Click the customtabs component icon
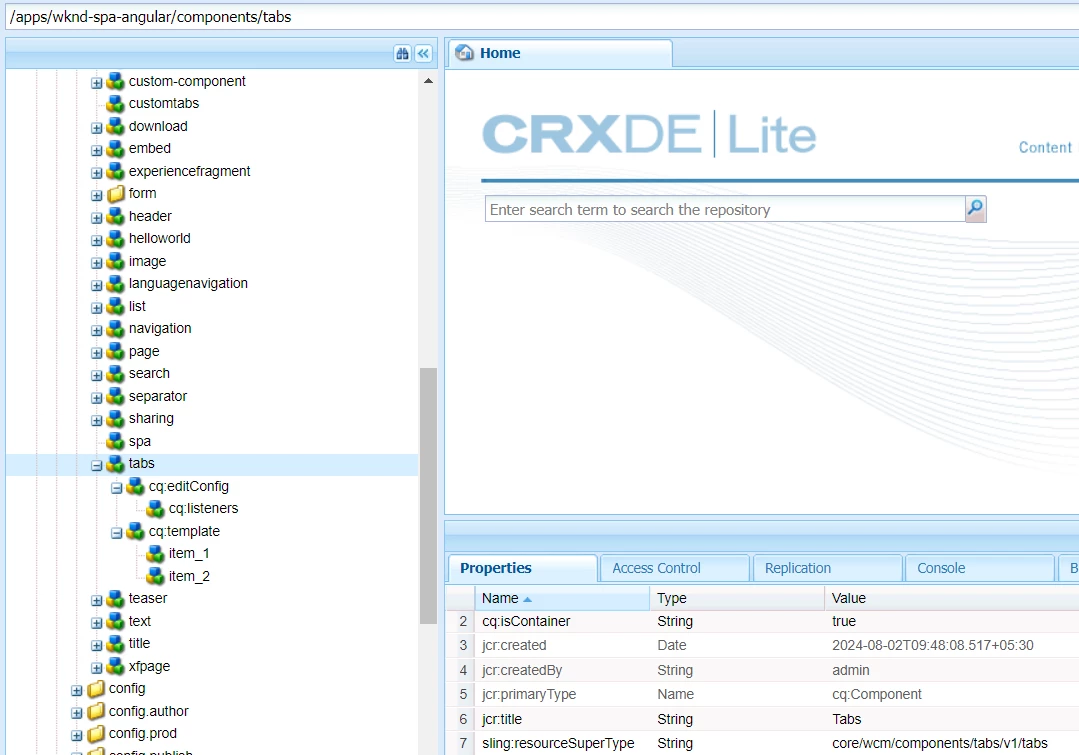Screen dimensions: 1079x755 pos(116,103)
